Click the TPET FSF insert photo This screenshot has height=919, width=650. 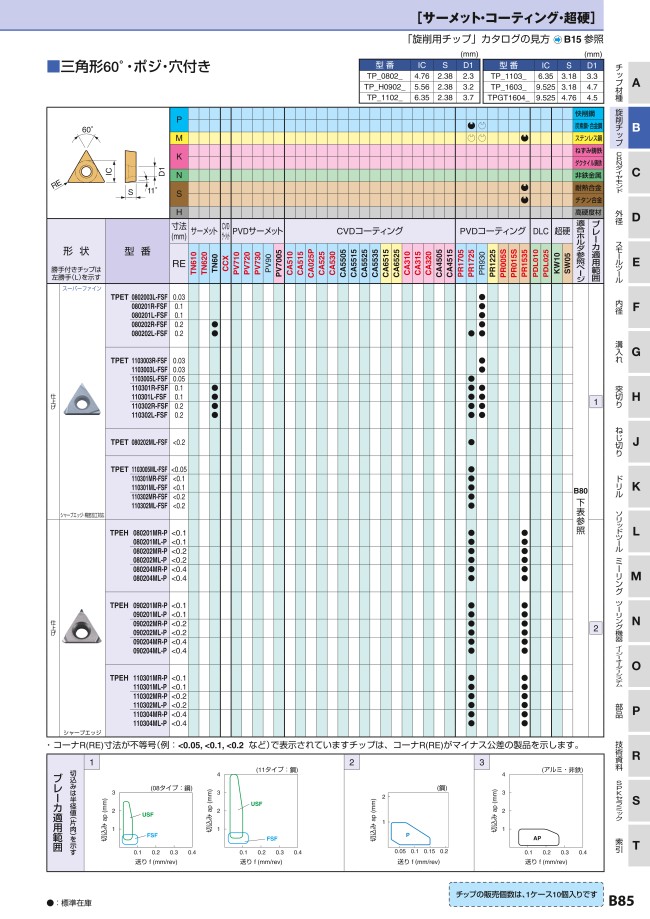point(78,399)
